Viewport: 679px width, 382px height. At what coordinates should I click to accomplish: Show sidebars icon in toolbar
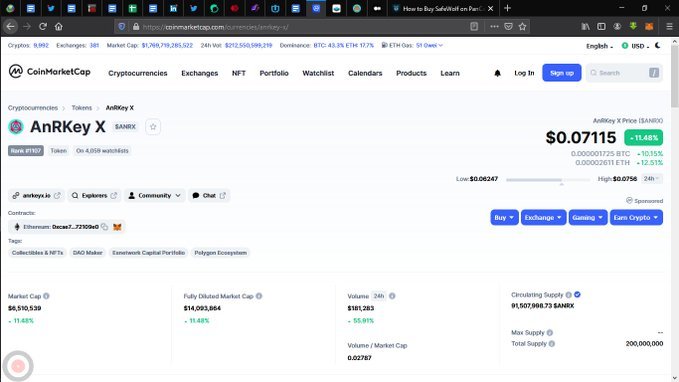click(x=601, y=26)
